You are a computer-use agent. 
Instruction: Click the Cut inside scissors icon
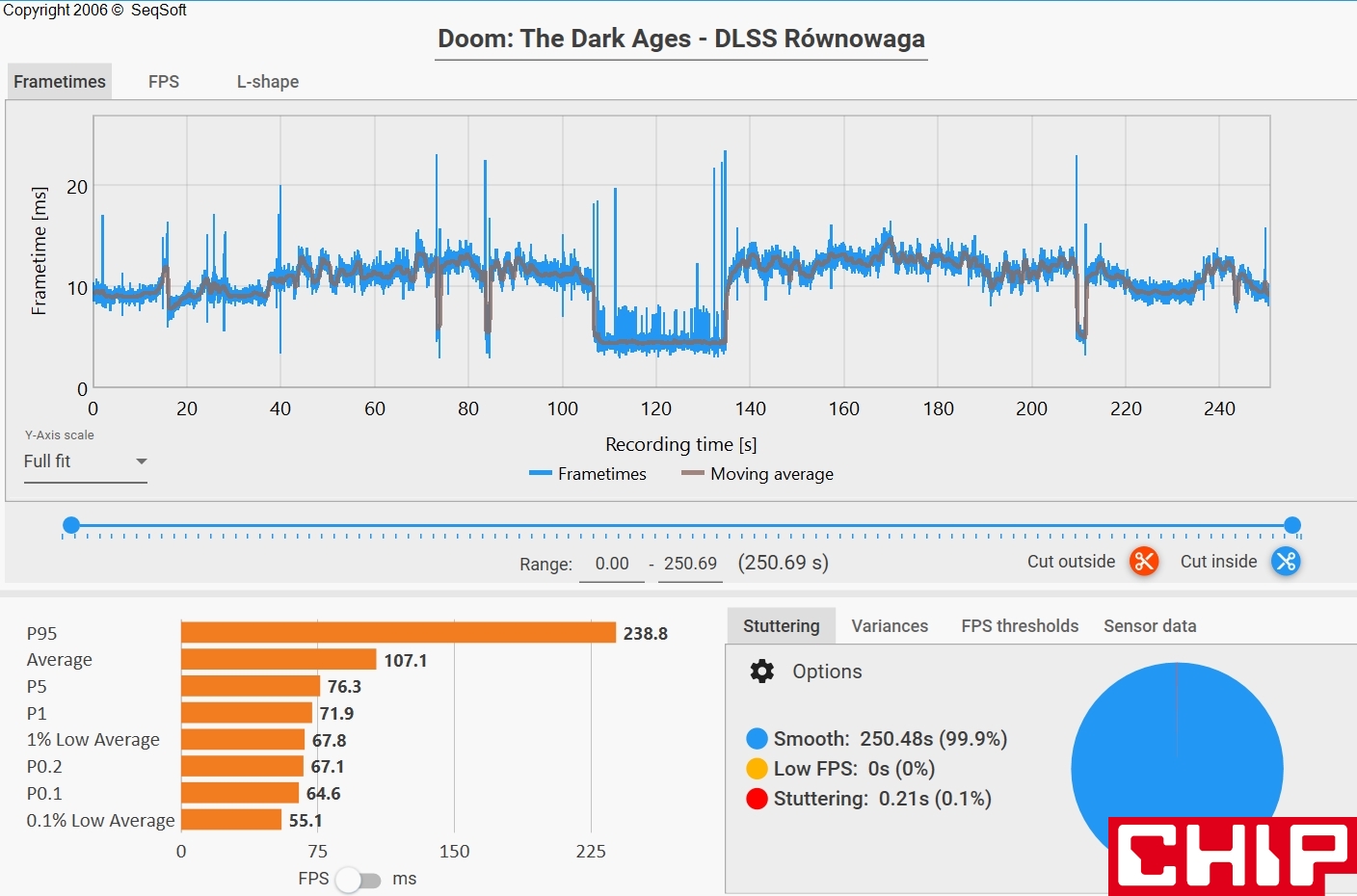1286,561
